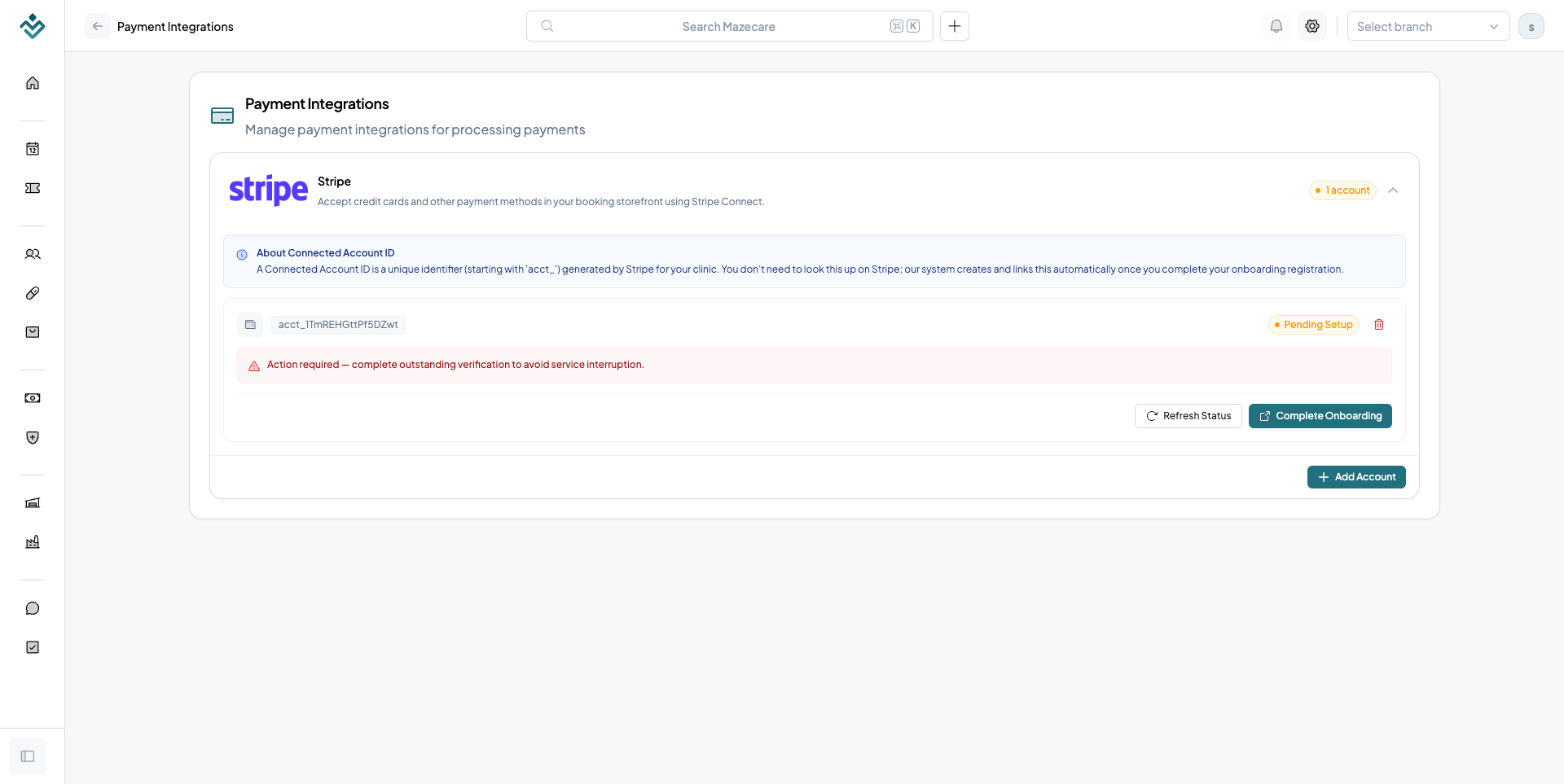
Task: Open the pill/medication icon in sidebar
Action: [x=33, y=293]
